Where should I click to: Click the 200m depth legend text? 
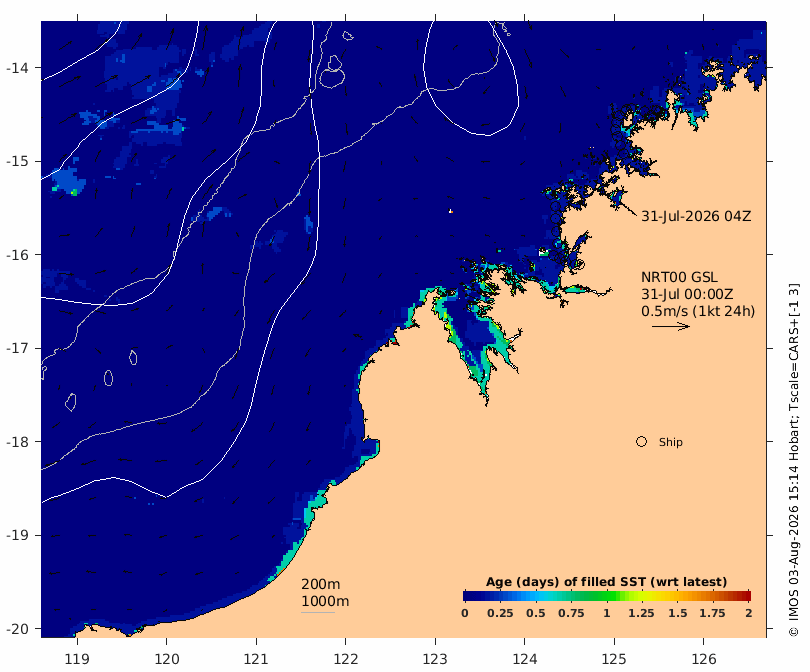pyautogui.click(x=320, y=584)
